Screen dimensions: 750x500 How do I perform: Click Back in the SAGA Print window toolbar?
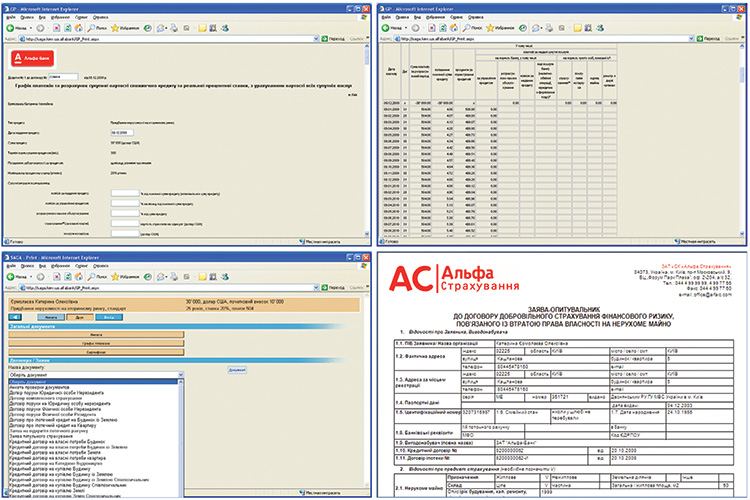17,277
